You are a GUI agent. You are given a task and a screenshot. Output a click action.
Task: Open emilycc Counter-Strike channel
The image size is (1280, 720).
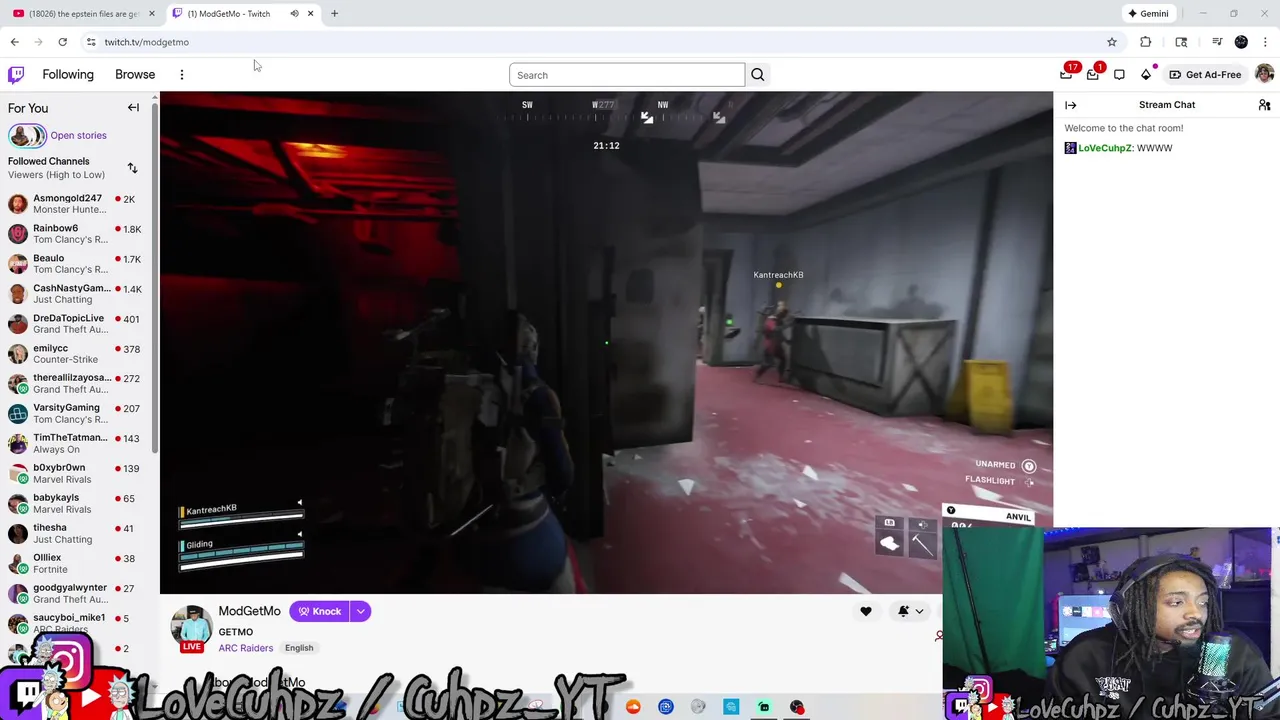pyautogui.click(x=75, y=354)
